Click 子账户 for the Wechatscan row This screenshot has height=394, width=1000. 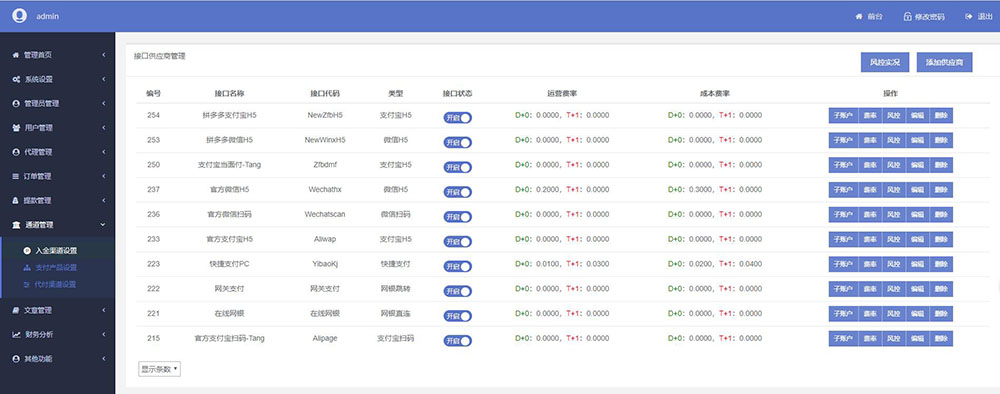point(843,214)
